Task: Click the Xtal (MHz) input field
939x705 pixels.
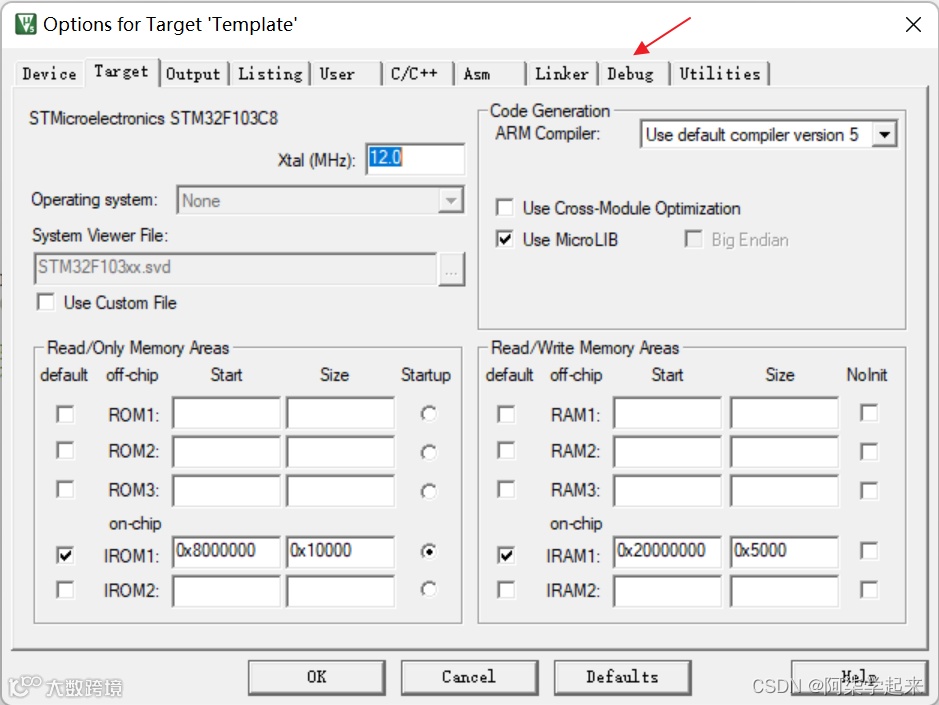Action: pyautogui.click(x=415, y=159)
